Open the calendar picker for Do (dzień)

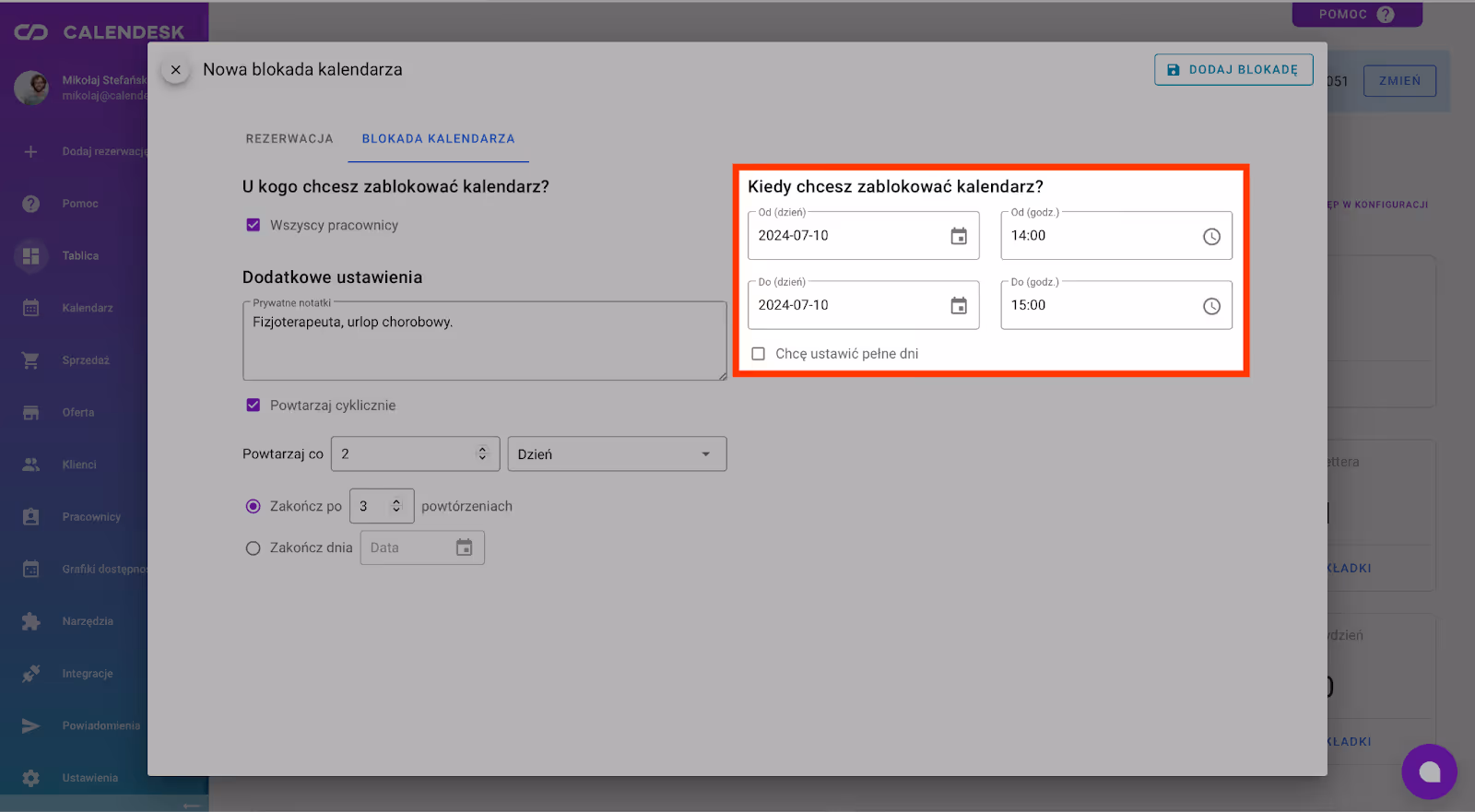pos(959,306)
